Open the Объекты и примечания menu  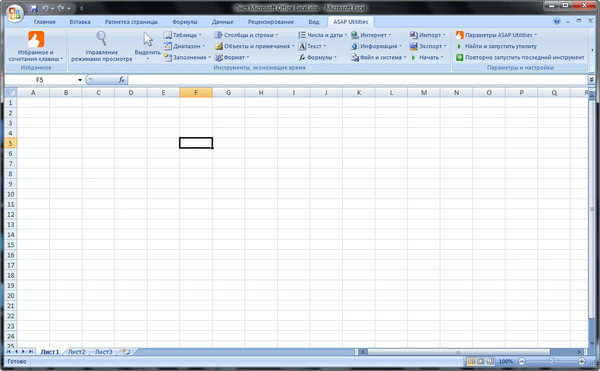click(254, 46)
